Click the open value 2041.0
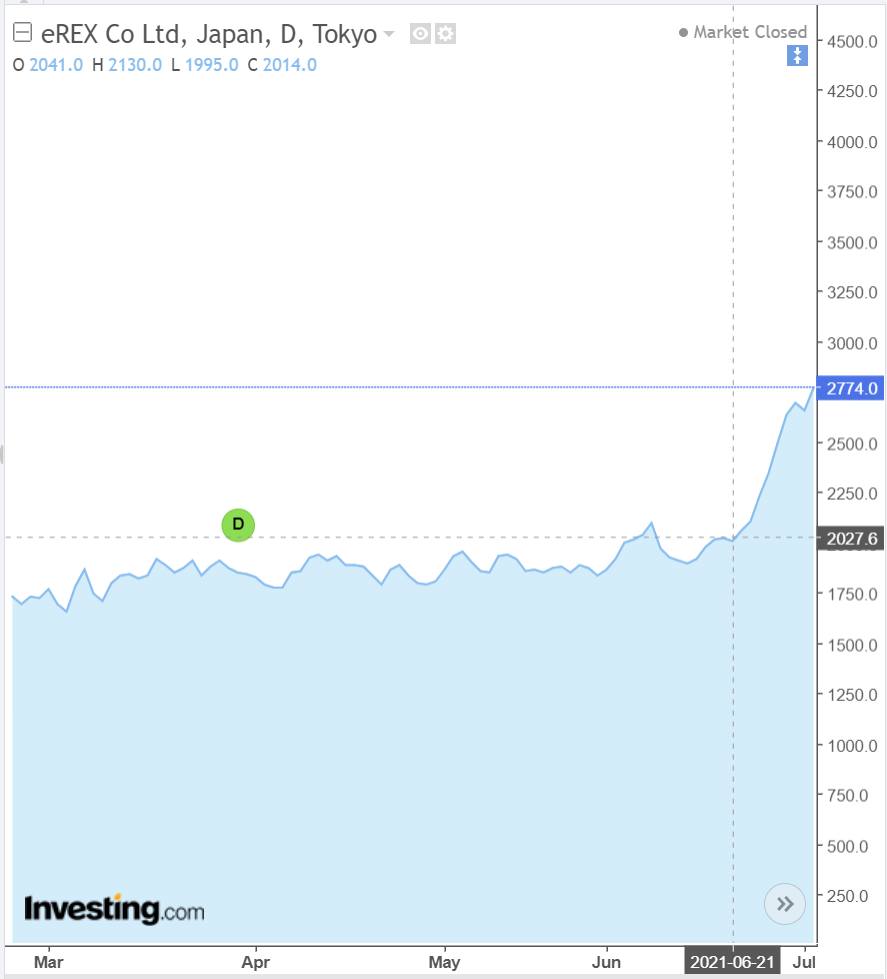Screen dimensions: 887x979 [x=56, y=65]
